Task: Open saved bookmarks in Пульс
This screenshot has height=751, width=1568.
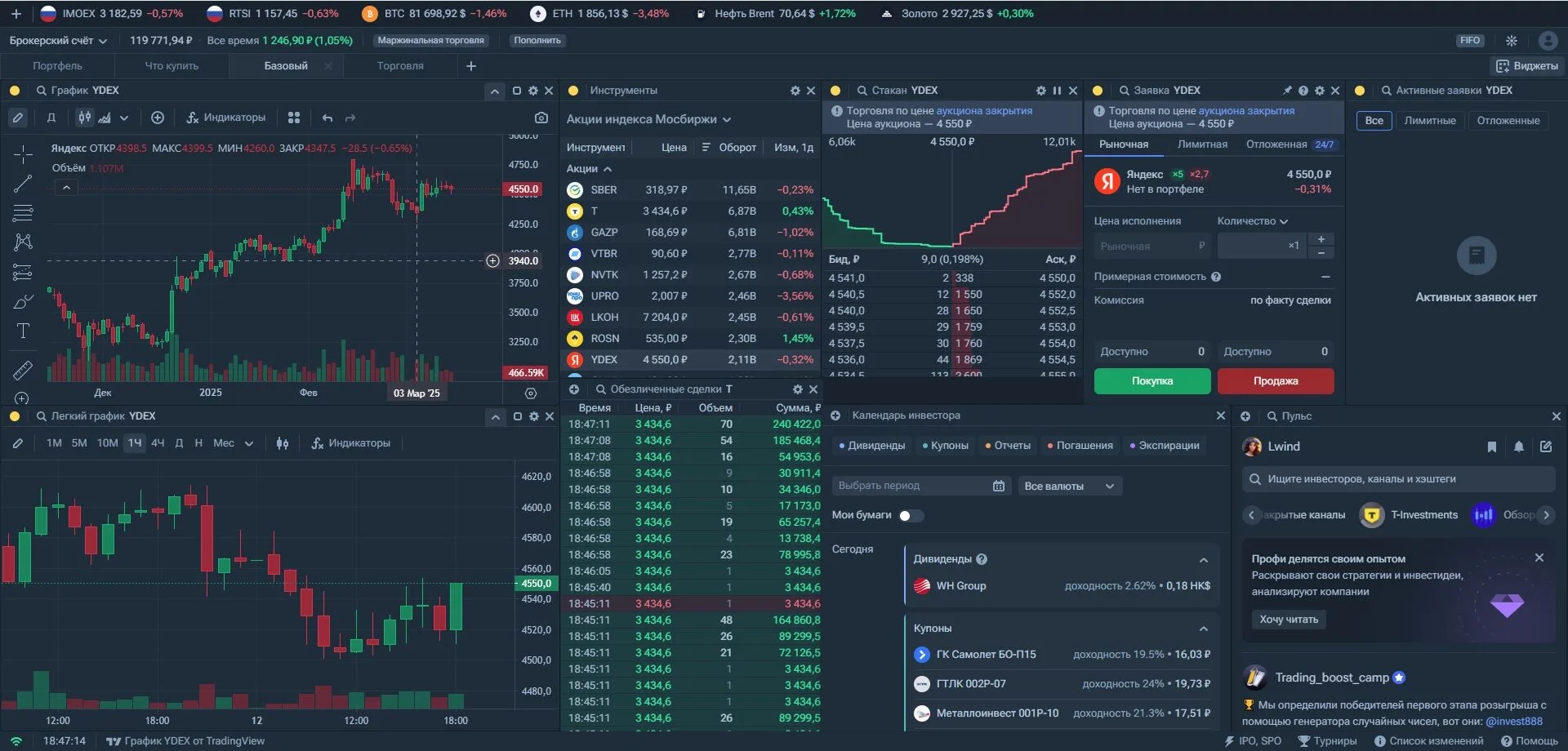Action: coord(1491,447)
